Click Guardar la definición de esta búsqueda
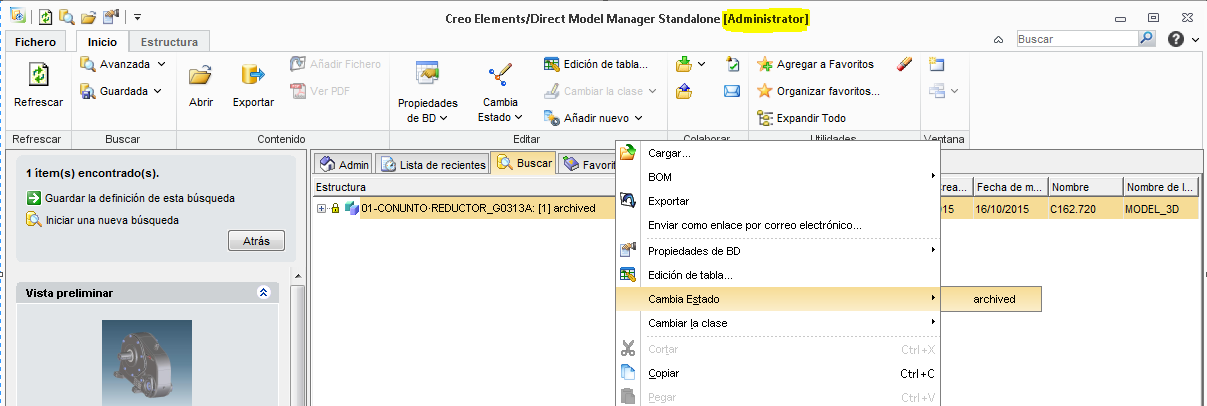1207x406 pixels. click(x=131, y=198)
